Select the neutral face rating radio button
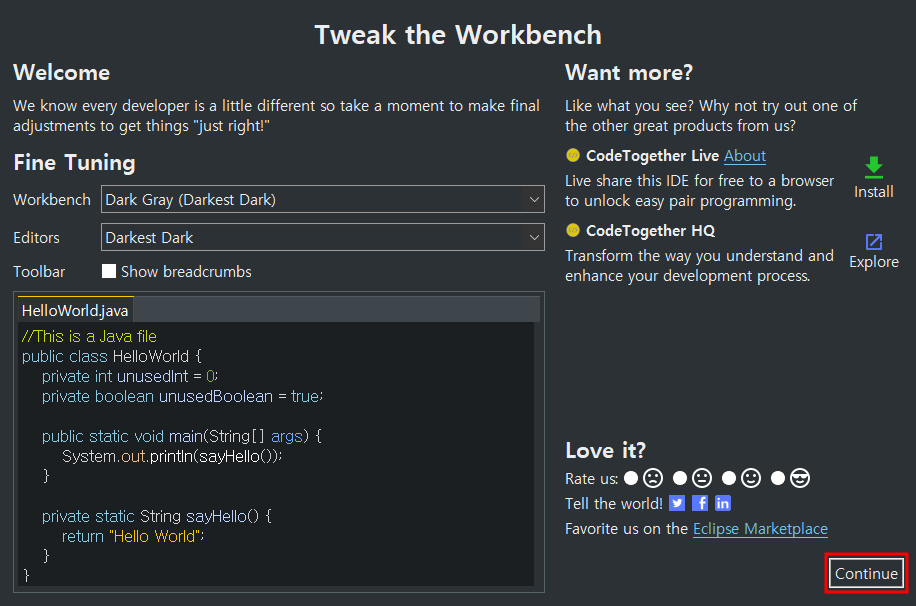The width and height of the screenshot is (916, 606). 679,478
